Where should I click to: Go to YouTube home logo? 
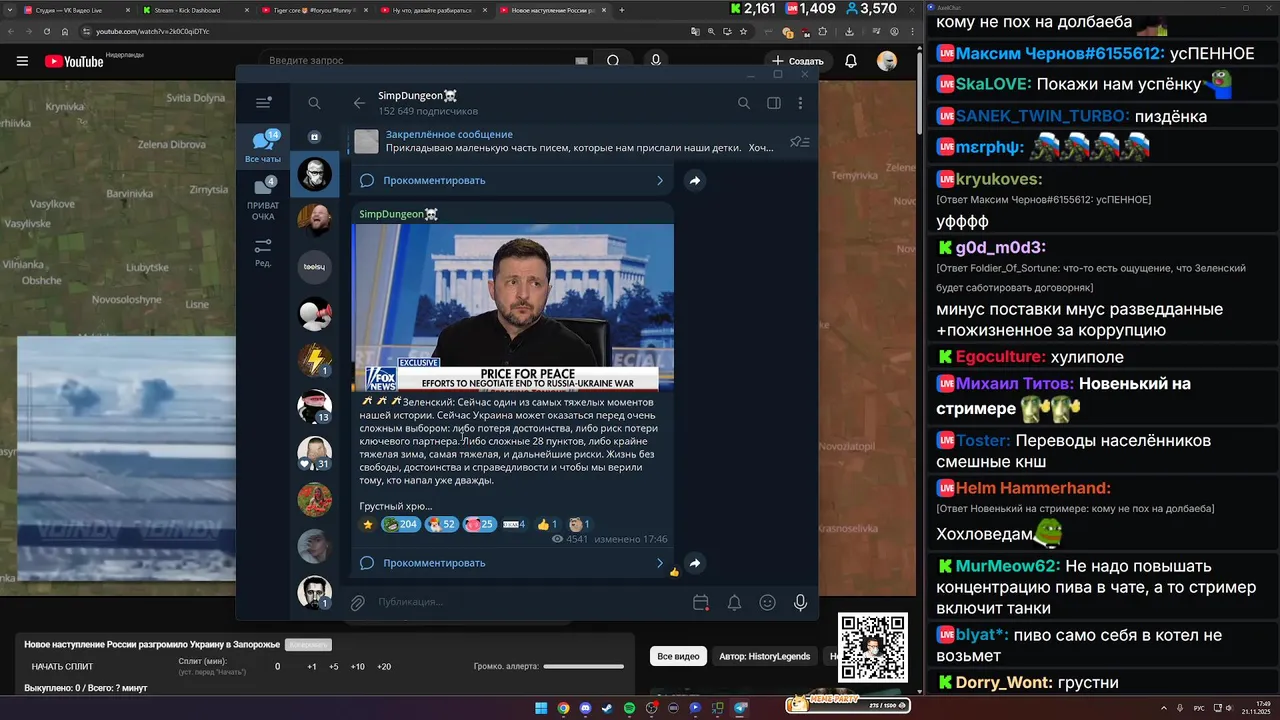tap(74, 61)
